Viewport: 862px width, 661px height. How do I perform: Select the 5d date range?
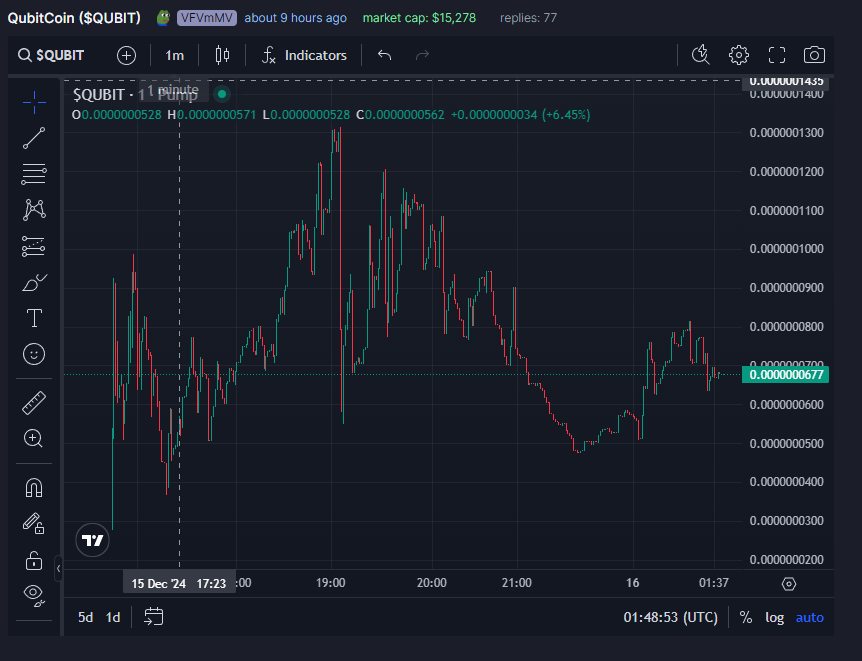(85, 618)
